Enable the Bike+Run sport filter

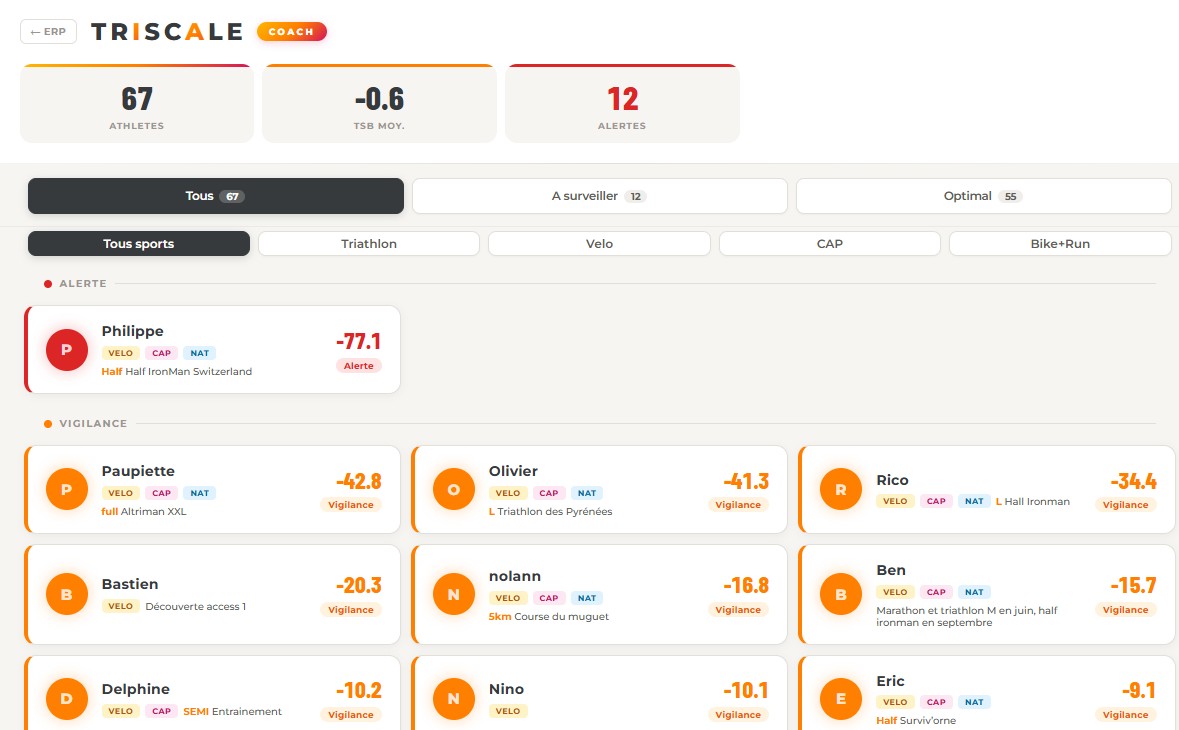point(1059,243)
